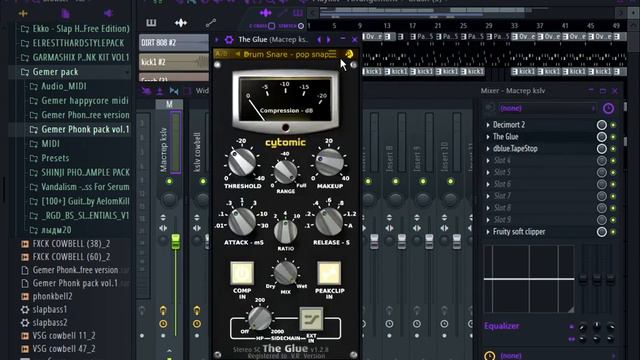
Task: Toggle Decimort 2 enable LED
Action: point(613,125)
